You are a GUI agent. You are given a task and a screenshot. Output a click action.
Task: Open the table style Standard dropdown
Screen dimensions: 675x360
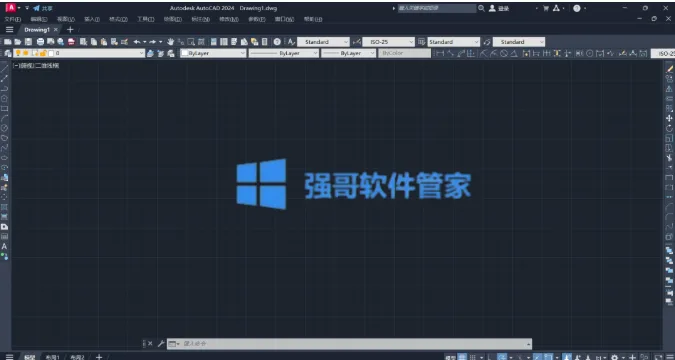click(454, 42)
